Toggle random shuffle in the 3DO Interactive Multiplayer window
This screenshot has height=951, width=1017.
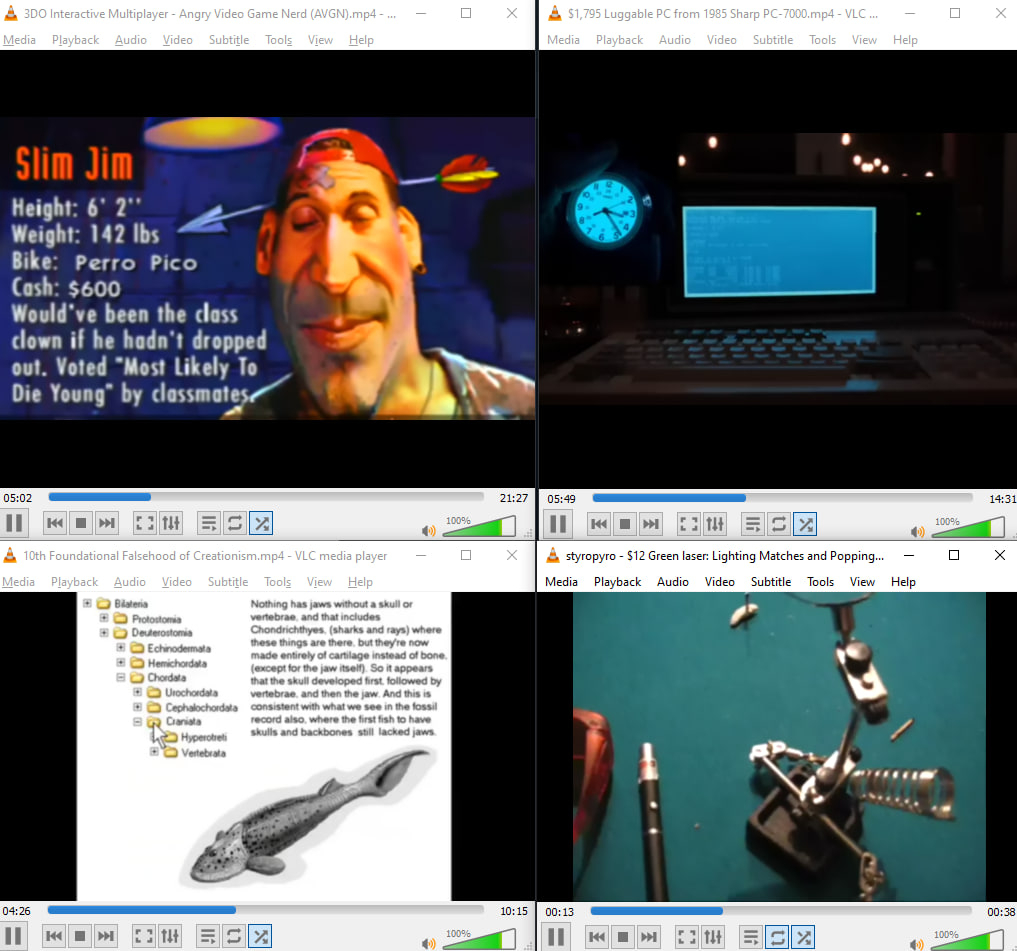260,522
